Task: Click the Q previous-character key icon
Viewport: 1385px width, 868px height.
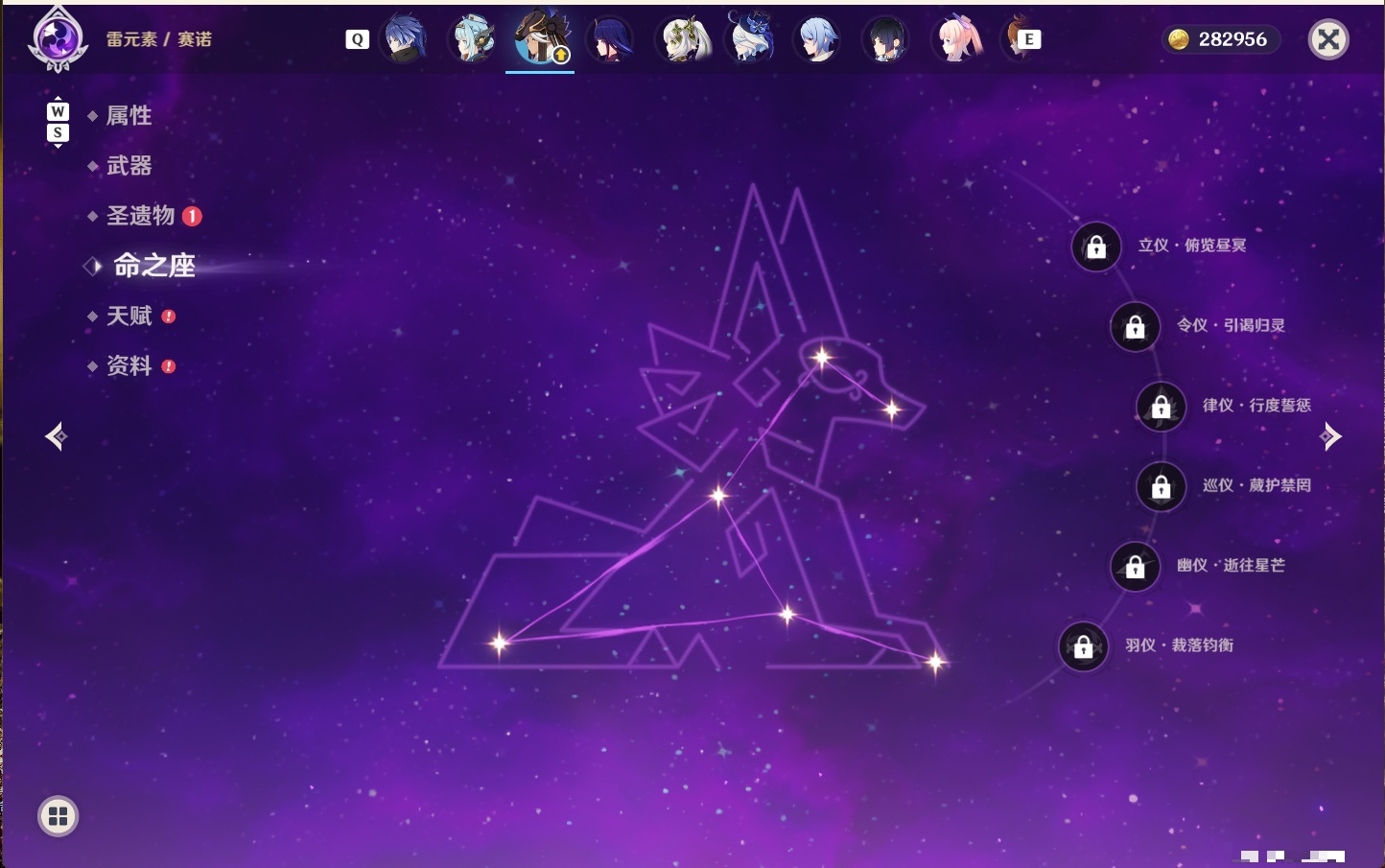Action: point(357,39)
